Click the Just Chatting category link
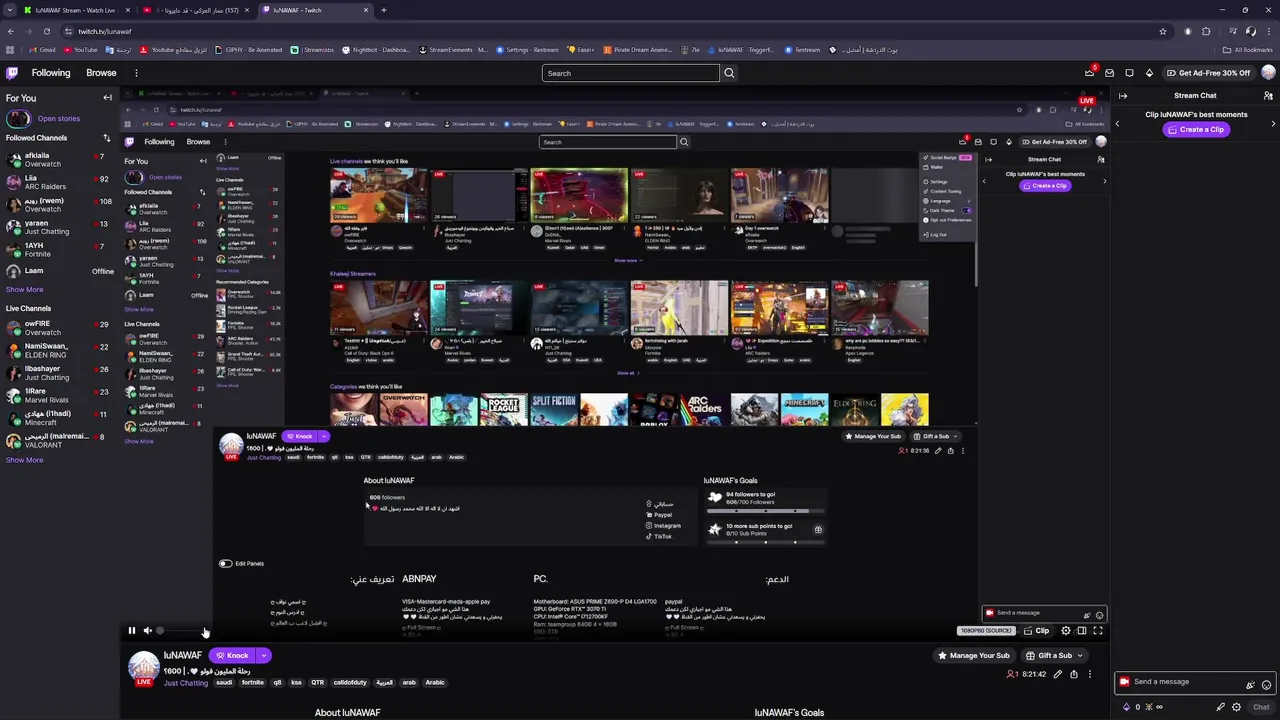 point(185,683)
